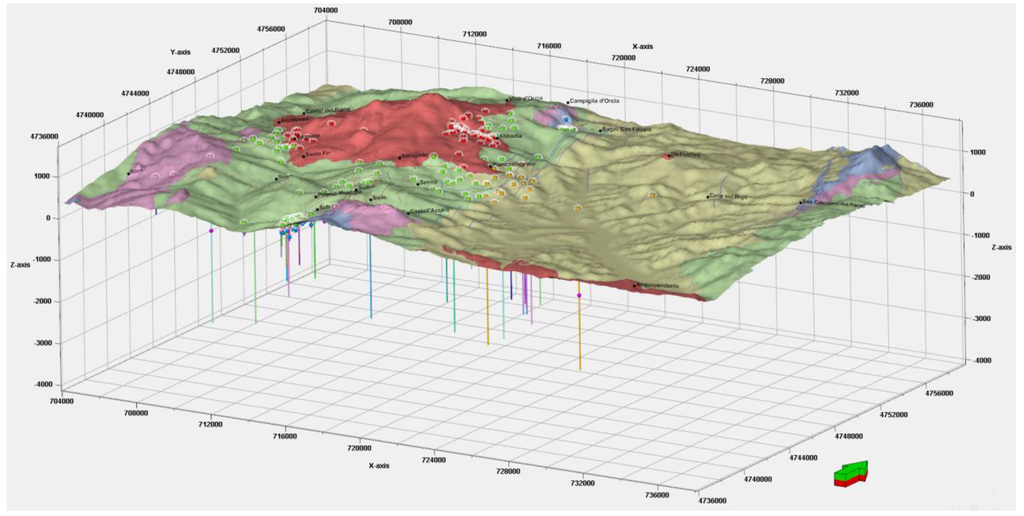Screen dimensions: 1024x516
Task: Select the Bagni San Filippo marker
Action: [601, 130]
